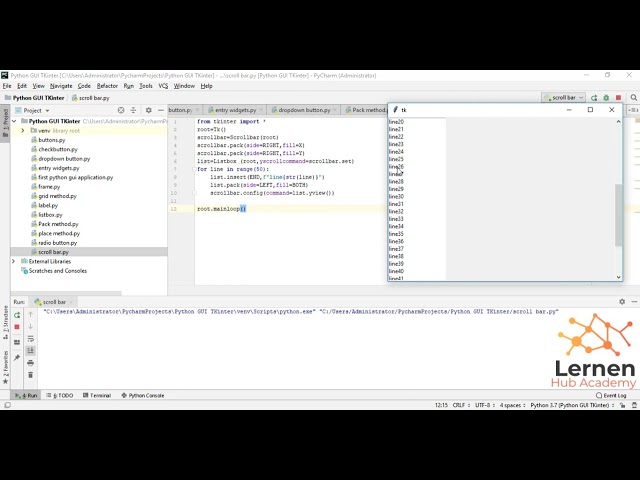Open Run panel settings gear

point(622,302)
